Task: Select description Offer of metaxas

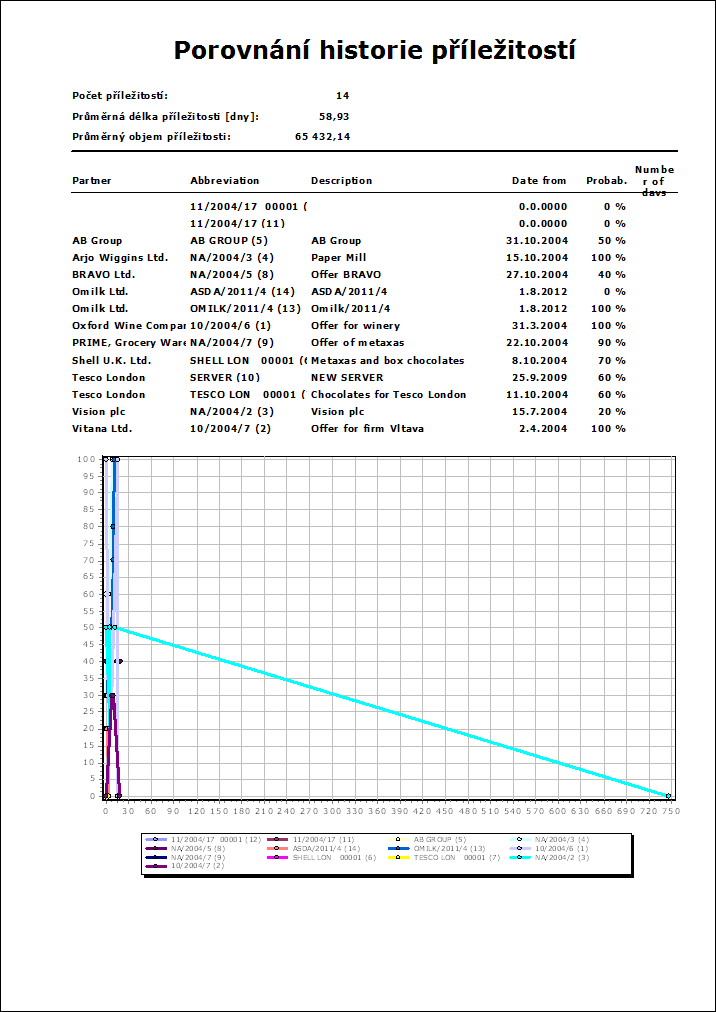Action: [357, 343]
